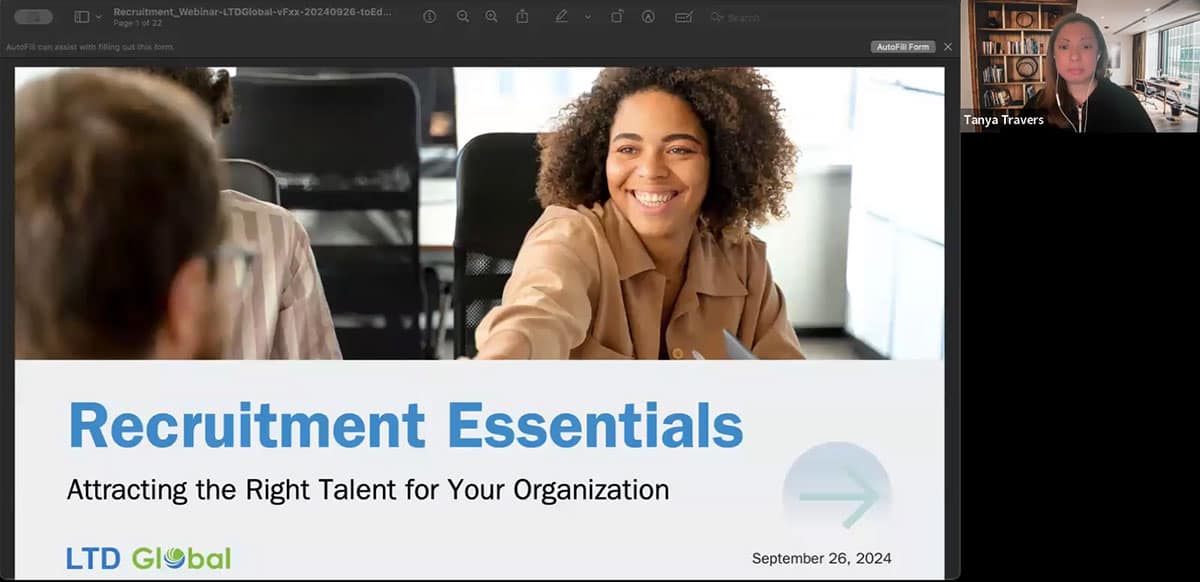Click the document info inspector icon
Image resolution: width=1200 pixels, height=582 pixels.
(x=429, y=17)
